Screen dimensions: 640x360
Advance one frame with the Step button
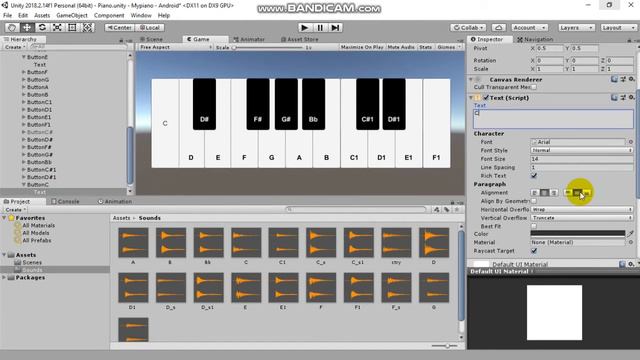click(335, 27)
